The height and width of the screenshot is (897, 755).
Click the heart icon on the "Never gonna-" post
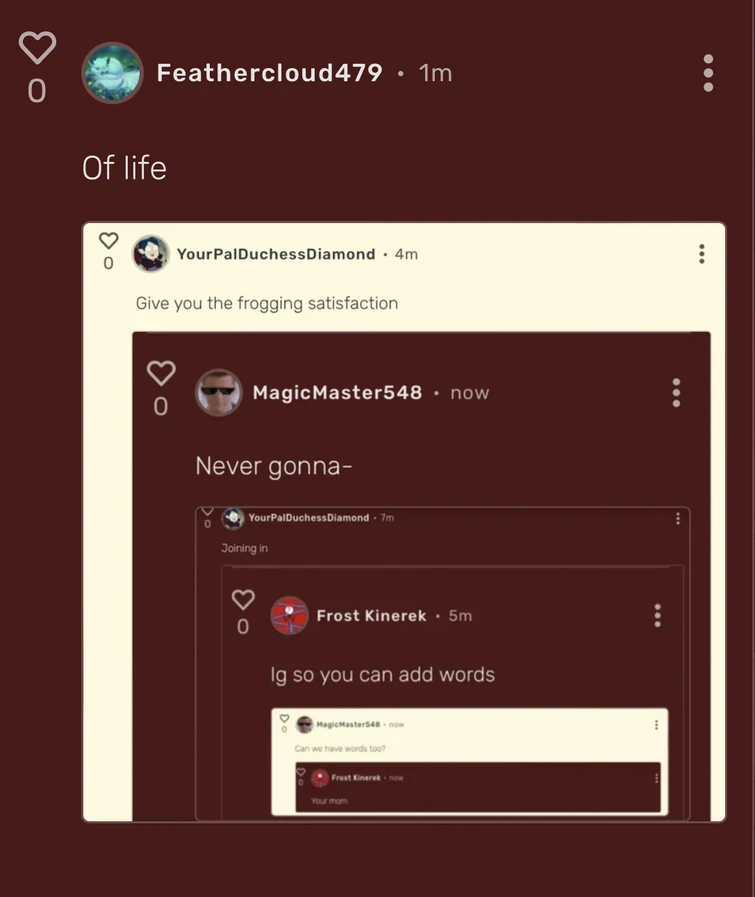[x=161, y=371]
